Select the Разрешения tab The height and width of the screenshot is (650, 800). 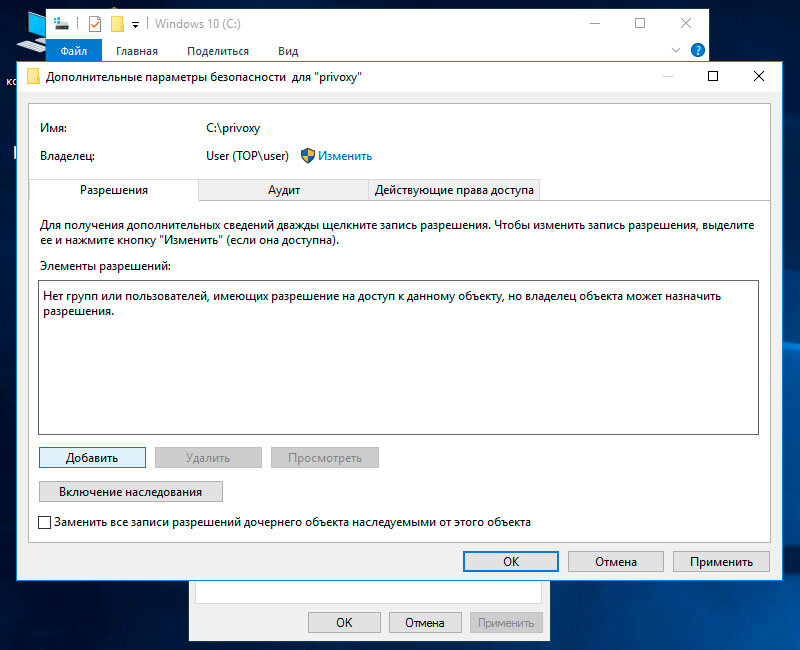click(x=114, y=190)
